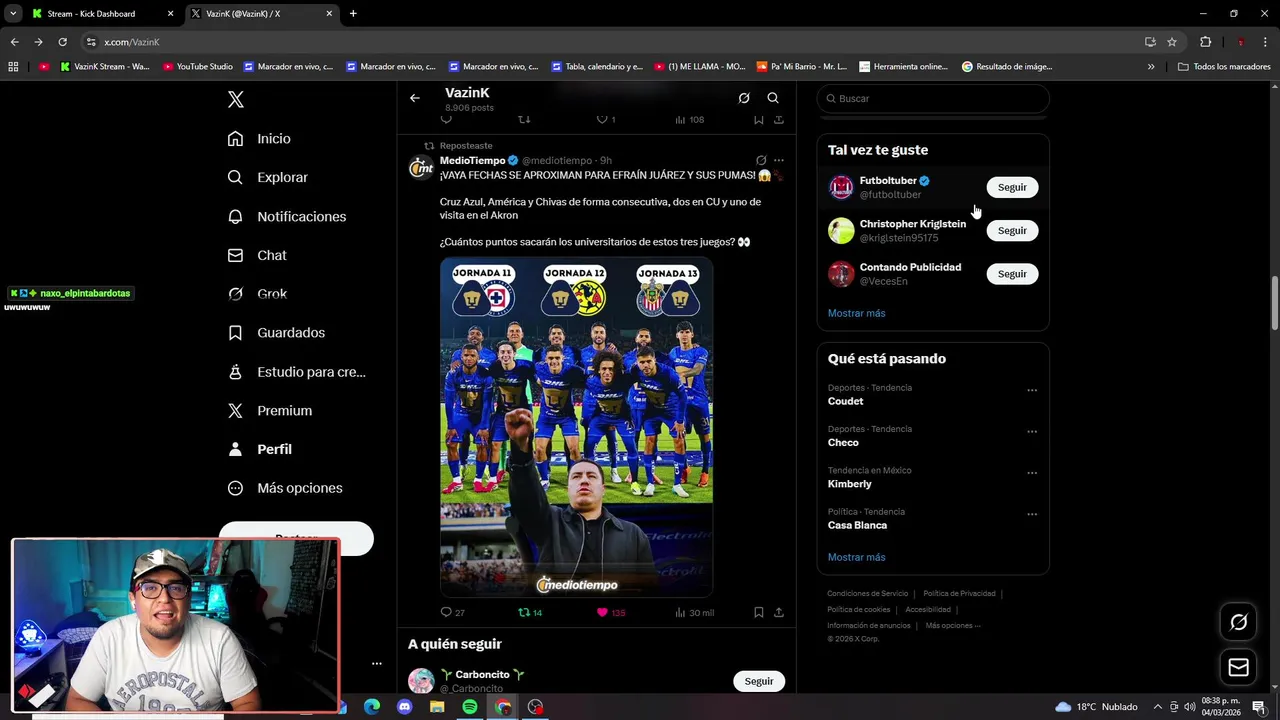Click the Buscar search field
The image size is (1280, 720).
(933, 98)
